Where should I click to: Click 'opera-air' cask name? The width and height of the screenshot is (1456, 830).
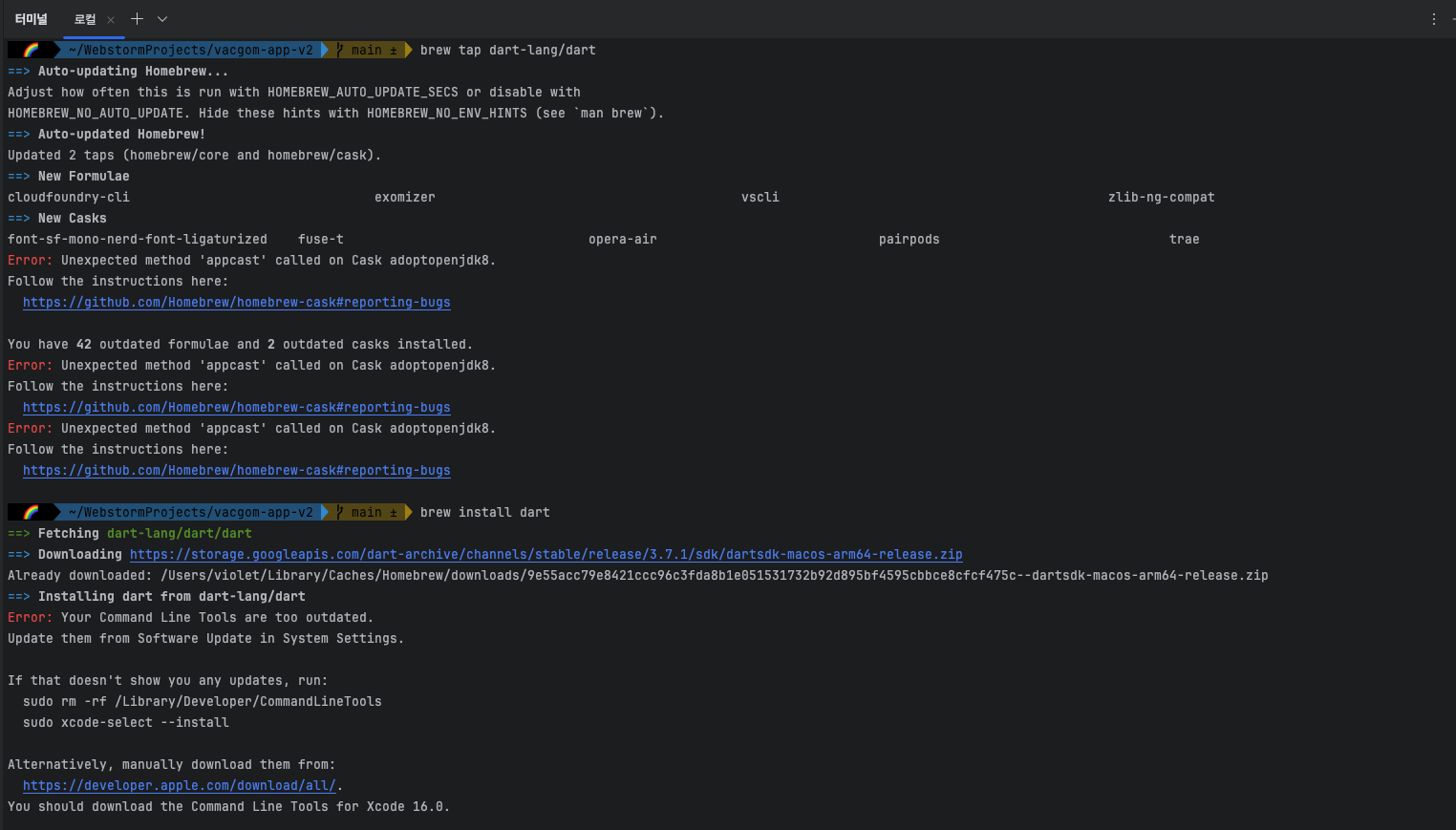pyautogui.click(x=623, y=240)
